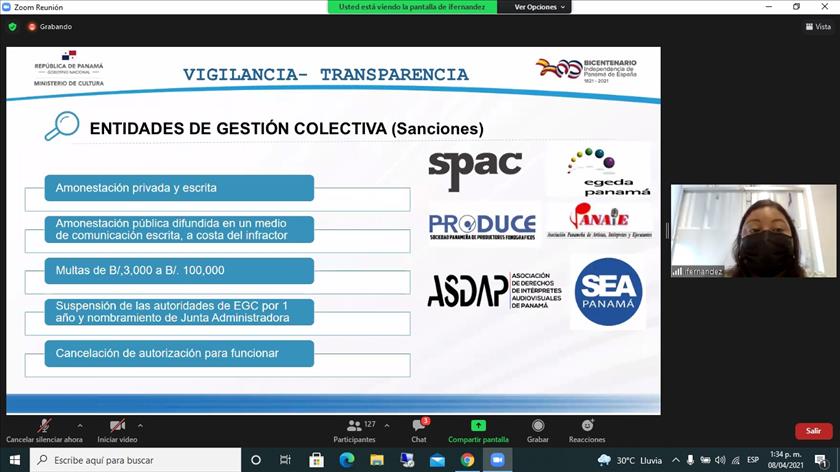The height and width of the screenshot is (472, 840).
Task: Open Google Chrome from taskbar
Action: pos(467,460)
